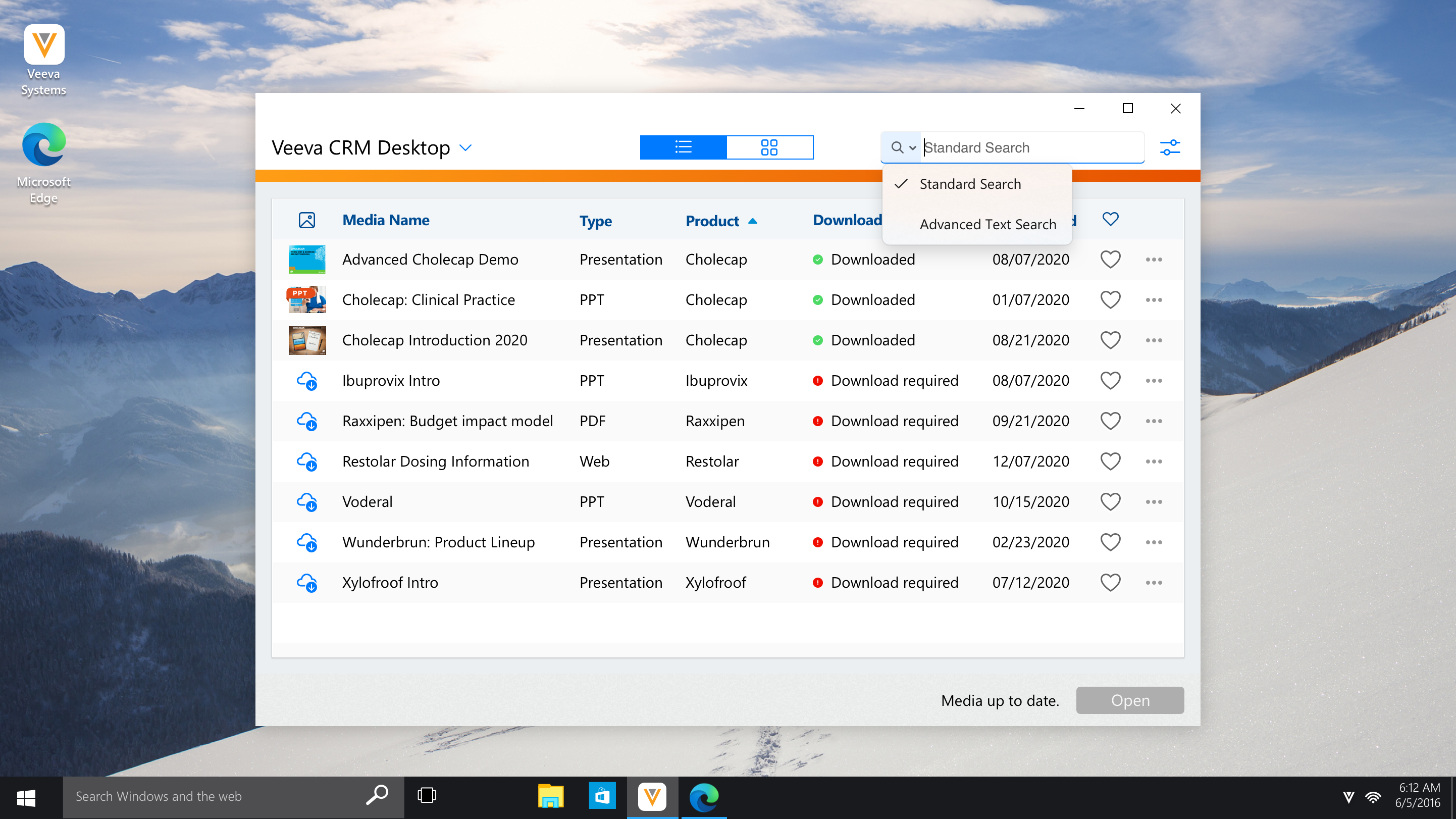The width and height of the screenshot is (1456, 819).
Task: Click the Open button
Action: (1129, 700)
